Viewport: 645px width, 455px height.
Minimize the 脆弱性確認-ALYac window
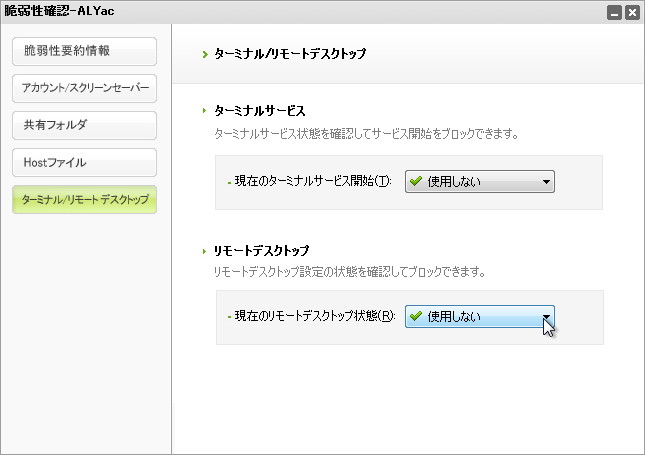(614, 12)
